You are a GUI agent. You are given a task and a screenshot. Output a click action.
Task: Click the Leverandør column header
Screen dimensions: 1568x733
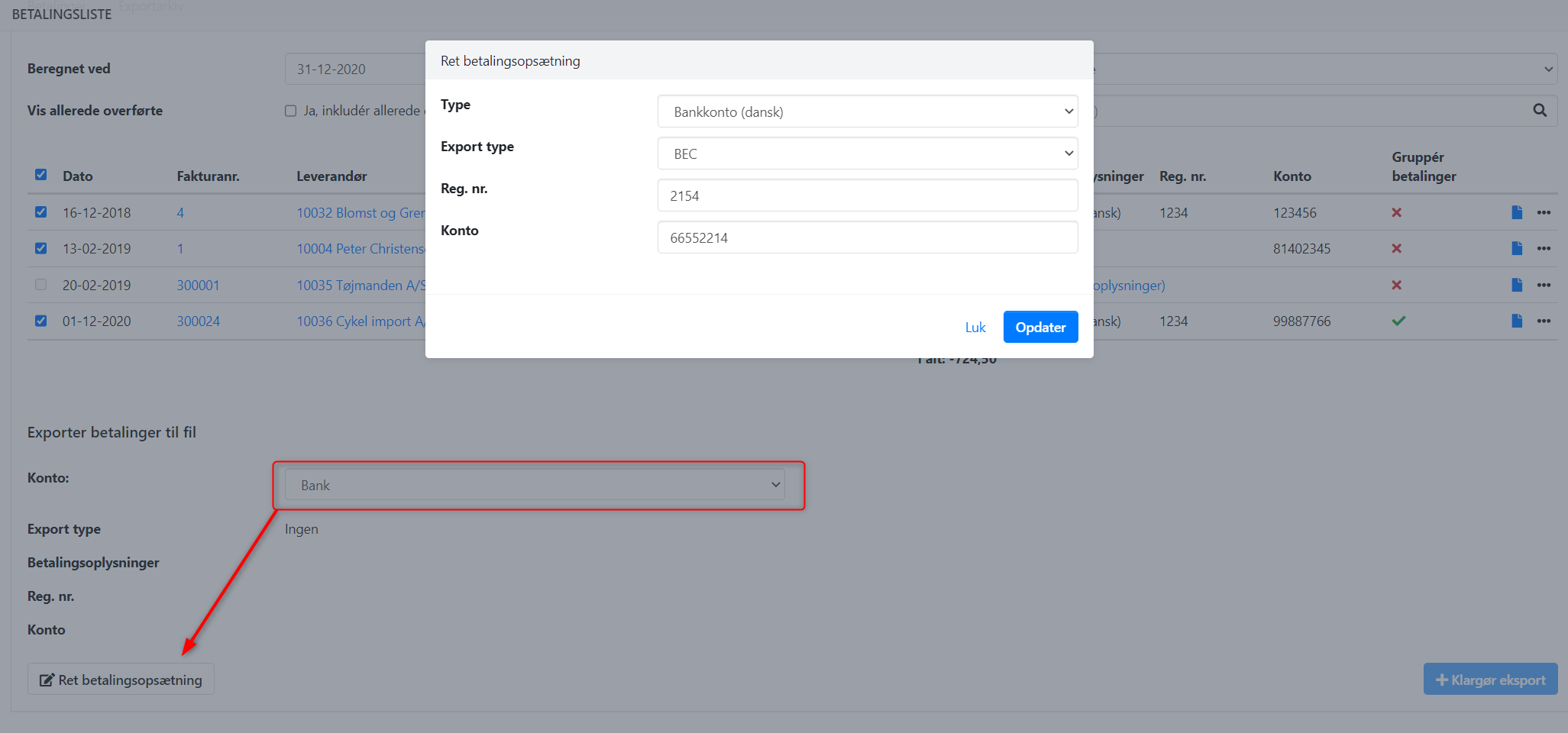pos(331,176)
